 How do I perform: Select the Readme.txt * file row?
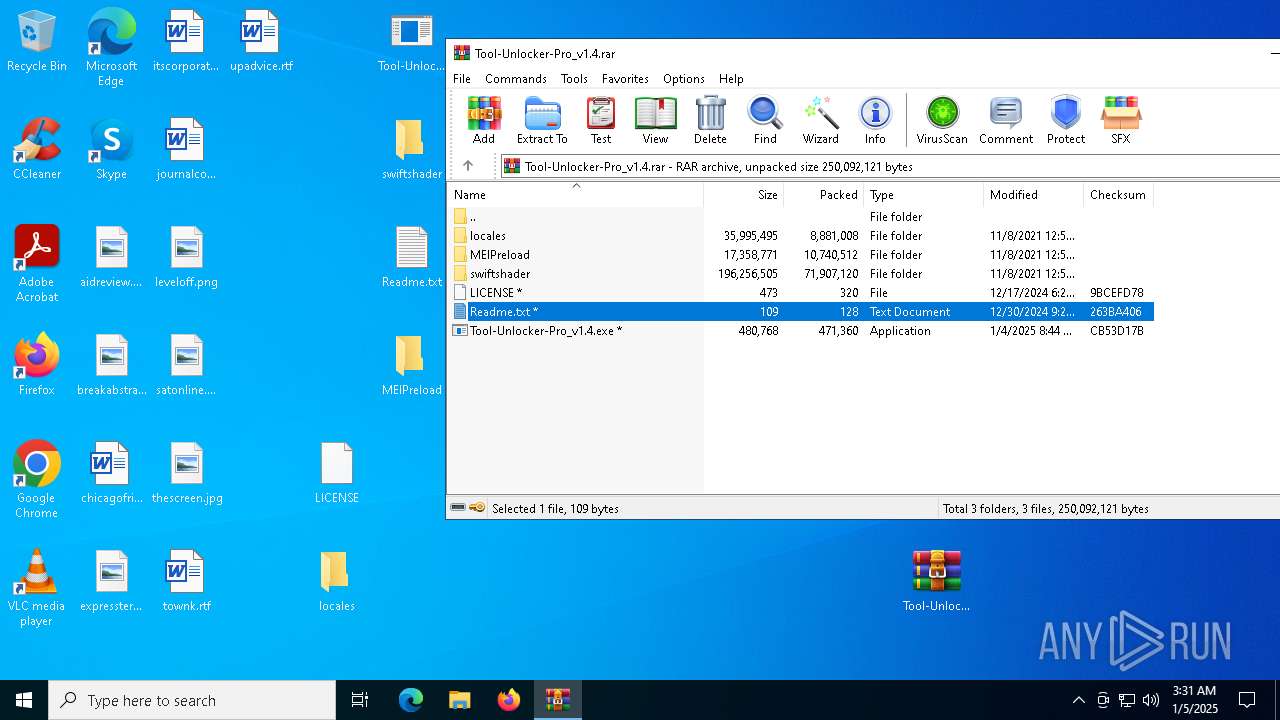pos(801,311)
